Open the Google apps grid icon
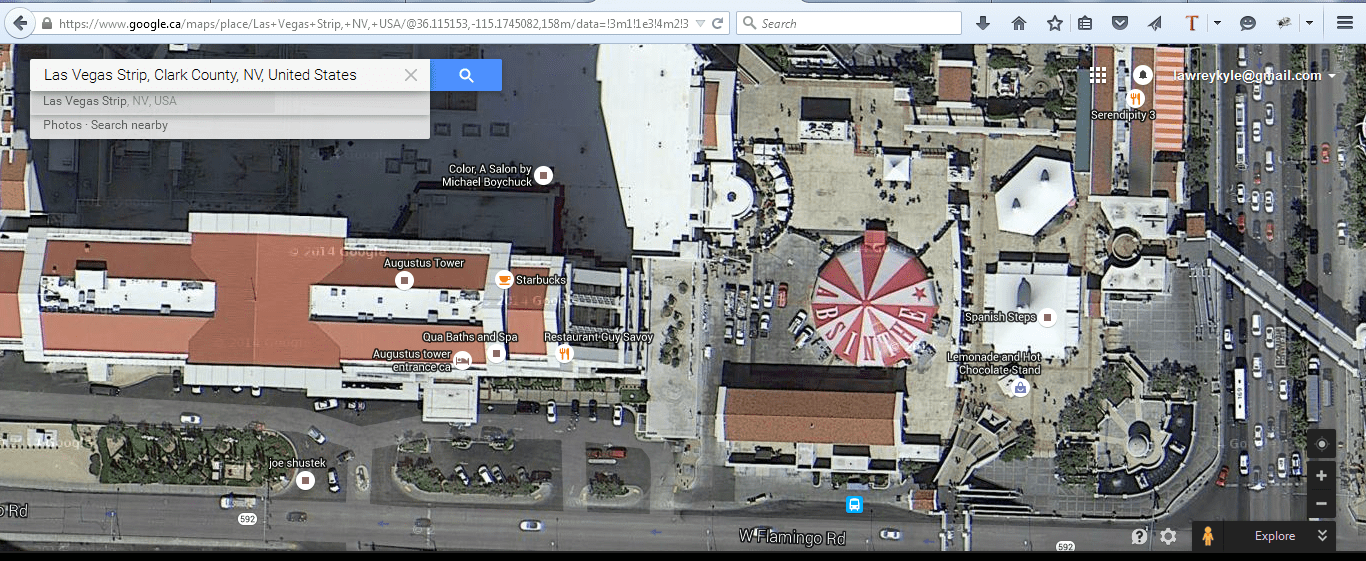This screenshot has height=561, width=1366. (x=1098, y=75)
